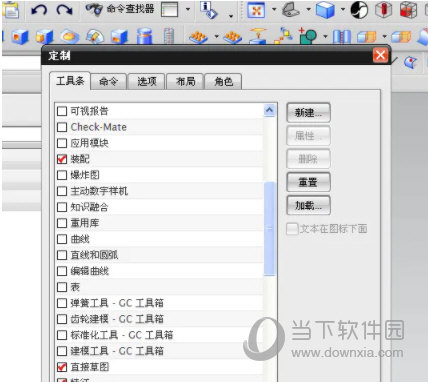The height and width of the screenshot is (382, 428).
Task: Enable the 可视报告 toolbar checkbox
Action: coord(62,111)
